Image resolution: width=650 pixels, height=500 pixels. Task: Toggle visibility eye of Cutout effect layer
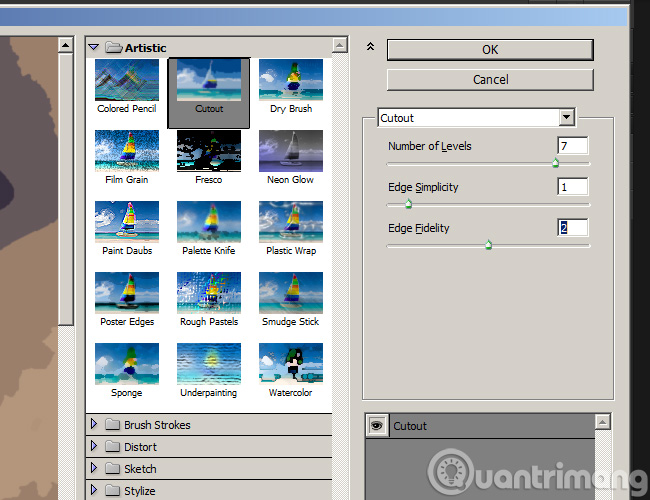click(377, 425)
